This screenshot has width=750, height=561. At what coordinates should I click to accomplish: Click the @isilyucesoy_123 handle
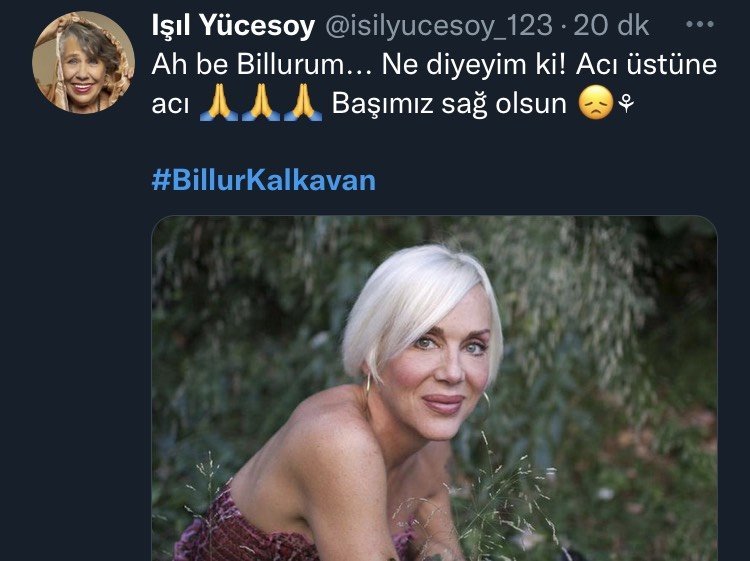pyautogui.click(x=439, y=25)
